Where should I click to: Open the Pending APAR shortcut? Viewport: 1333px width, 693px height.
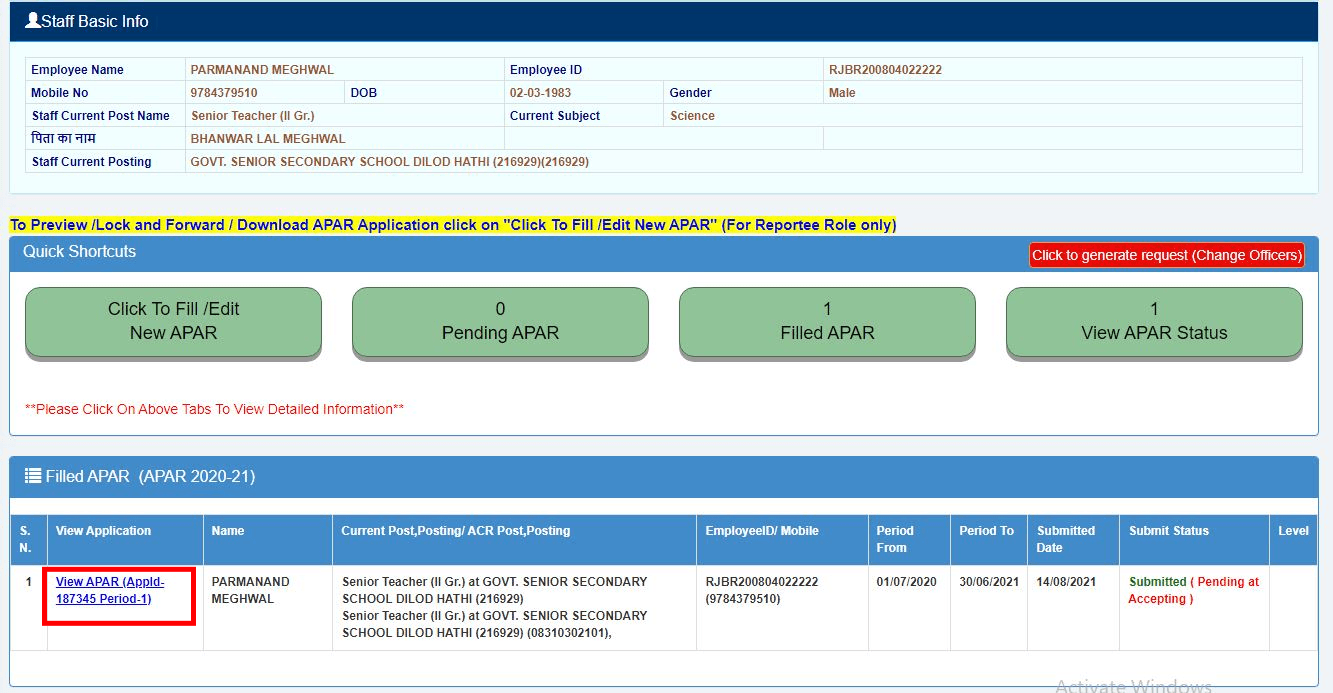coord(500,322)
